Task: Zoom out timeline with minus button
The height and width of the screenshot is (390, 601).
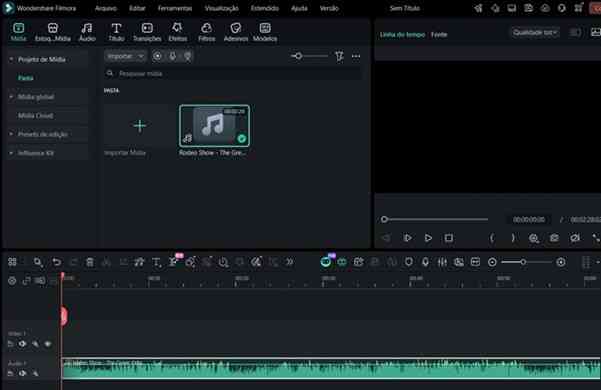Action: click(492, 262)
